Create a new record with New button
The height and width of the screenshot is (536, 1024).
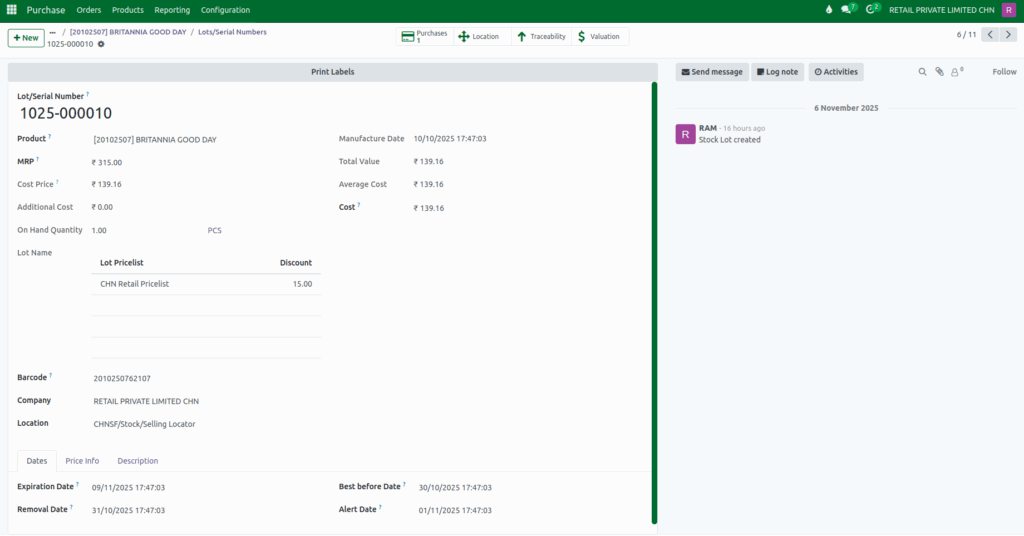(26, 38)
